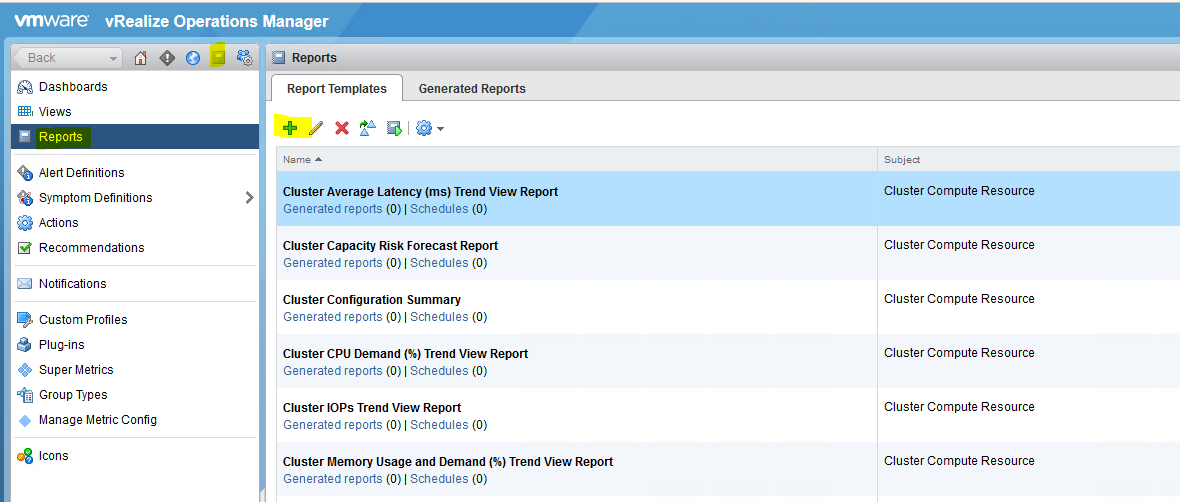1180x502 pixels.
Task: Select Cluster Average Latency (ms) Trend View Report
Action: (420, 191)
